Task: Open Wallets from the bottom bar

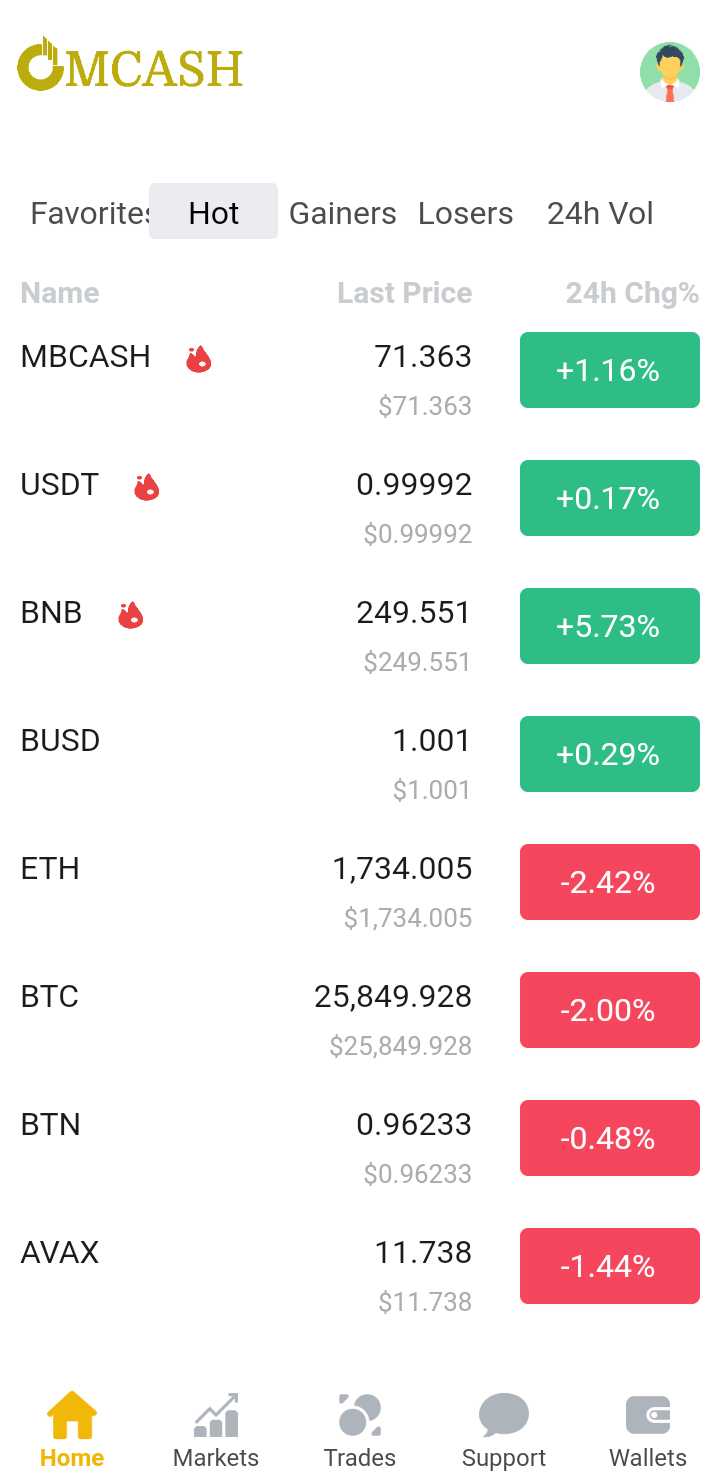Action: (648, 1430)
